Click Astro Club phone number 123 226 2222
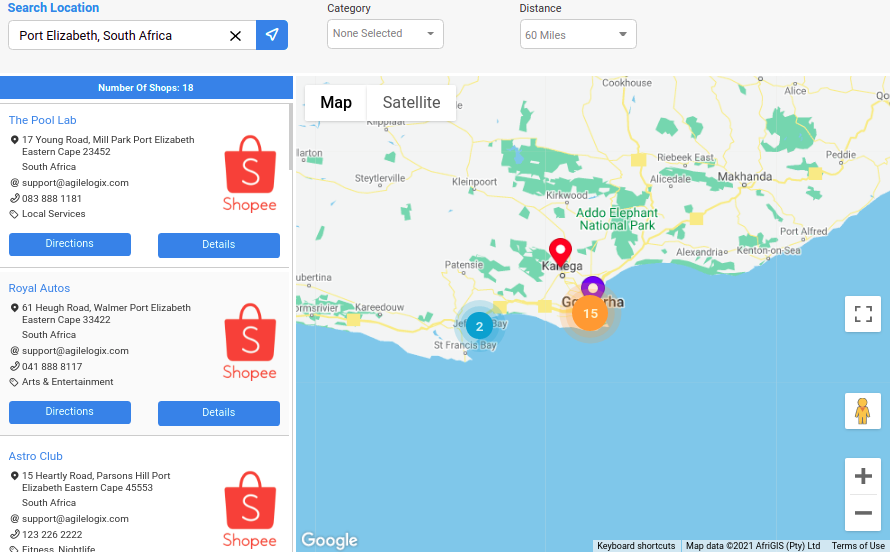Image resolution: width=890 pixels, height=552 pixels. [52, 534]
